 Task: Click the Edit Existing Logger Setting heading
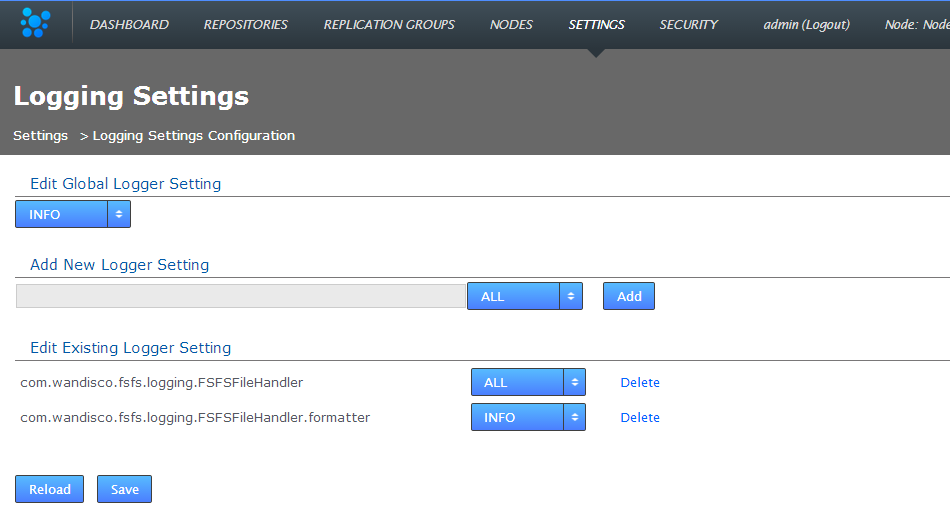tap(130, 348)
